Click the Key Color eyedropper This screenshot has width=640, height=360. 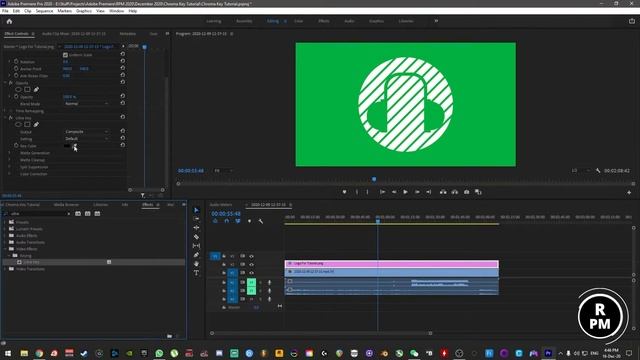tap(75, 145)
